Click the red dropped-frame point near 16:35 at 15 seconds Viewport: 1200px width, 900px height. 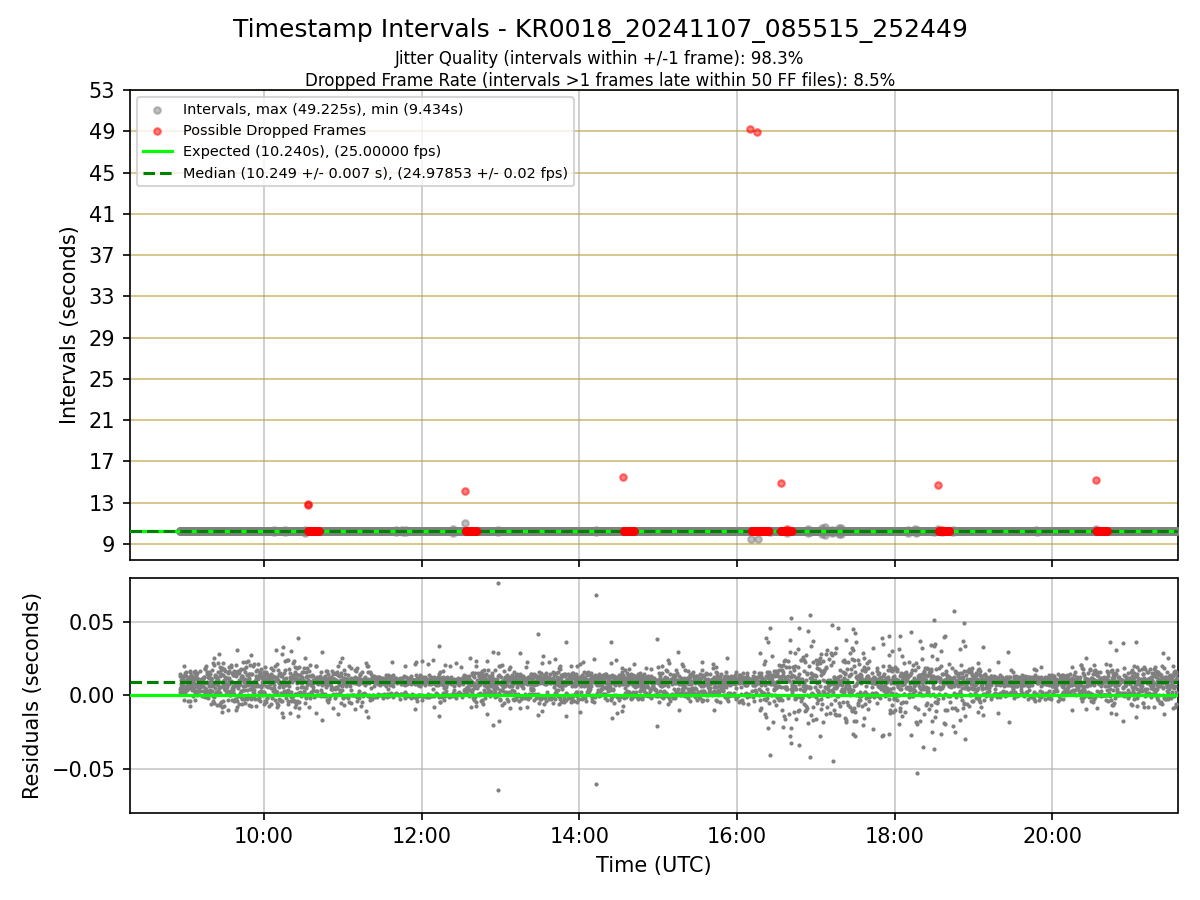(x=781, y=483)
